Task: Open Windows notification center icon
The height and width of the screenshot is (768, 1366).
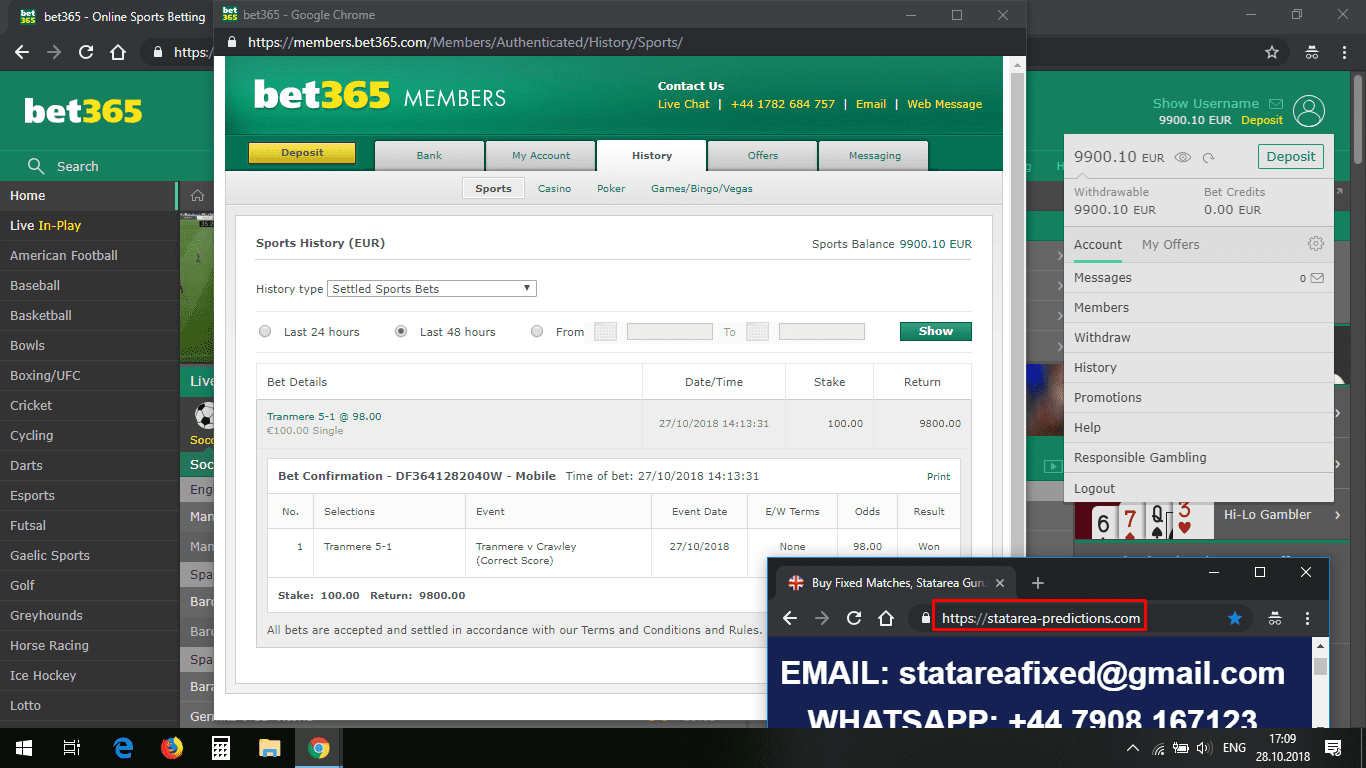Action: (x=1333, y=748)
